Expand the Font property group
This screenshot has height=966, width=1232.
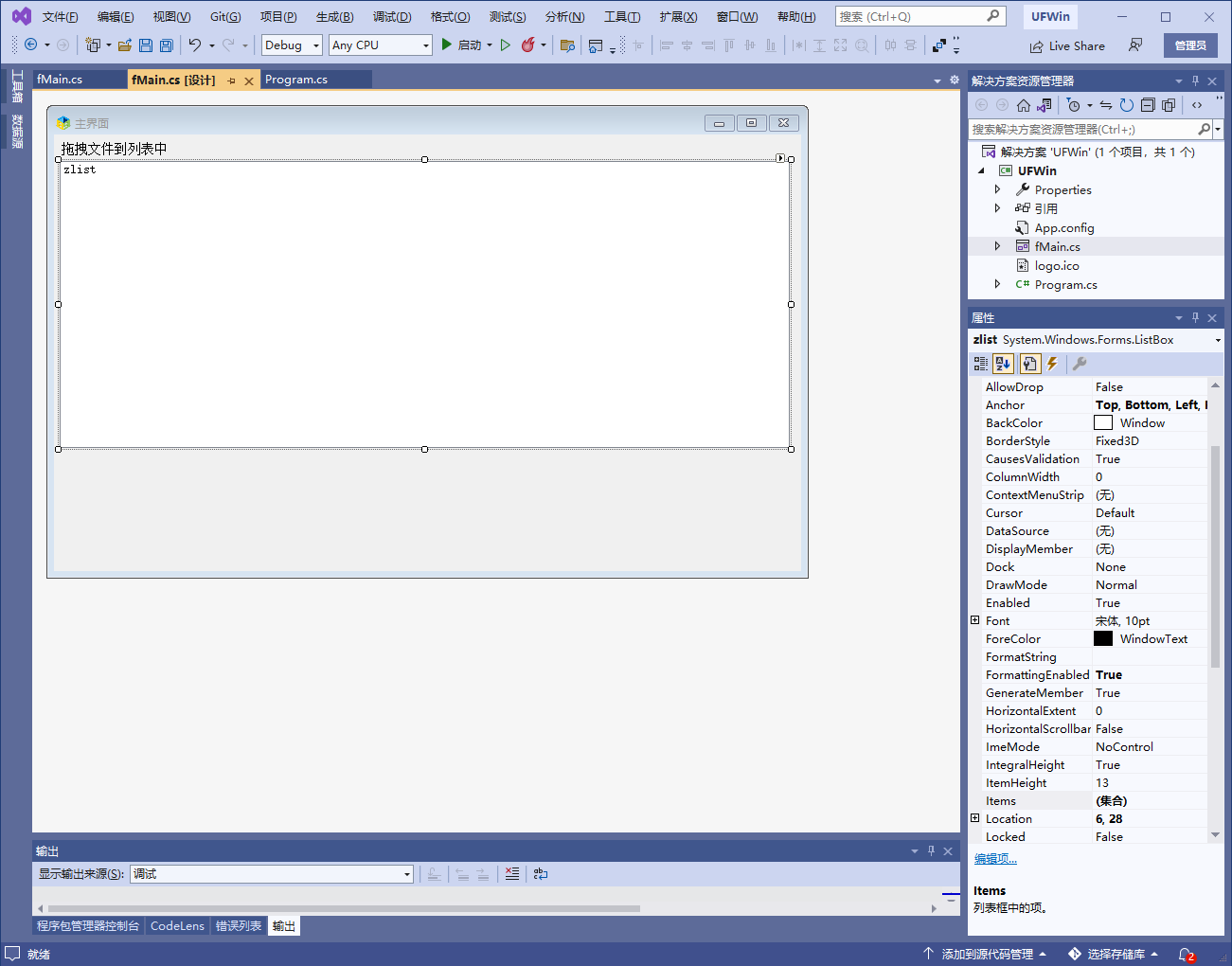[975, 620]
